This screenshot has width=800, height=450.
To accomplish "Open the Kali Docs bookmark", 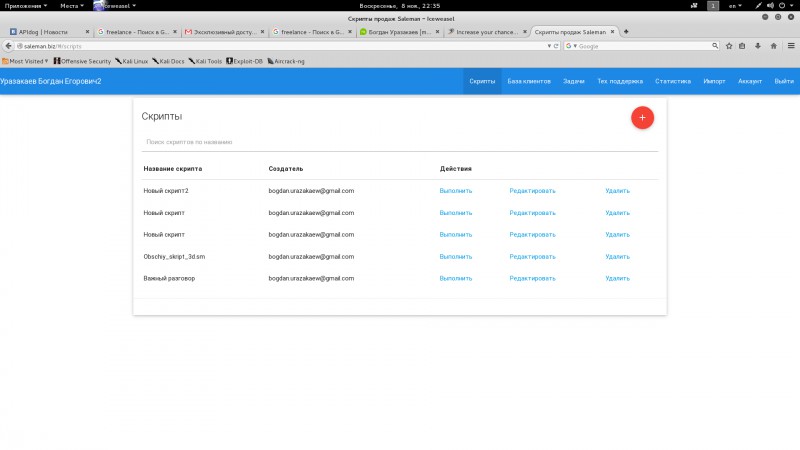I will (168, 61).
